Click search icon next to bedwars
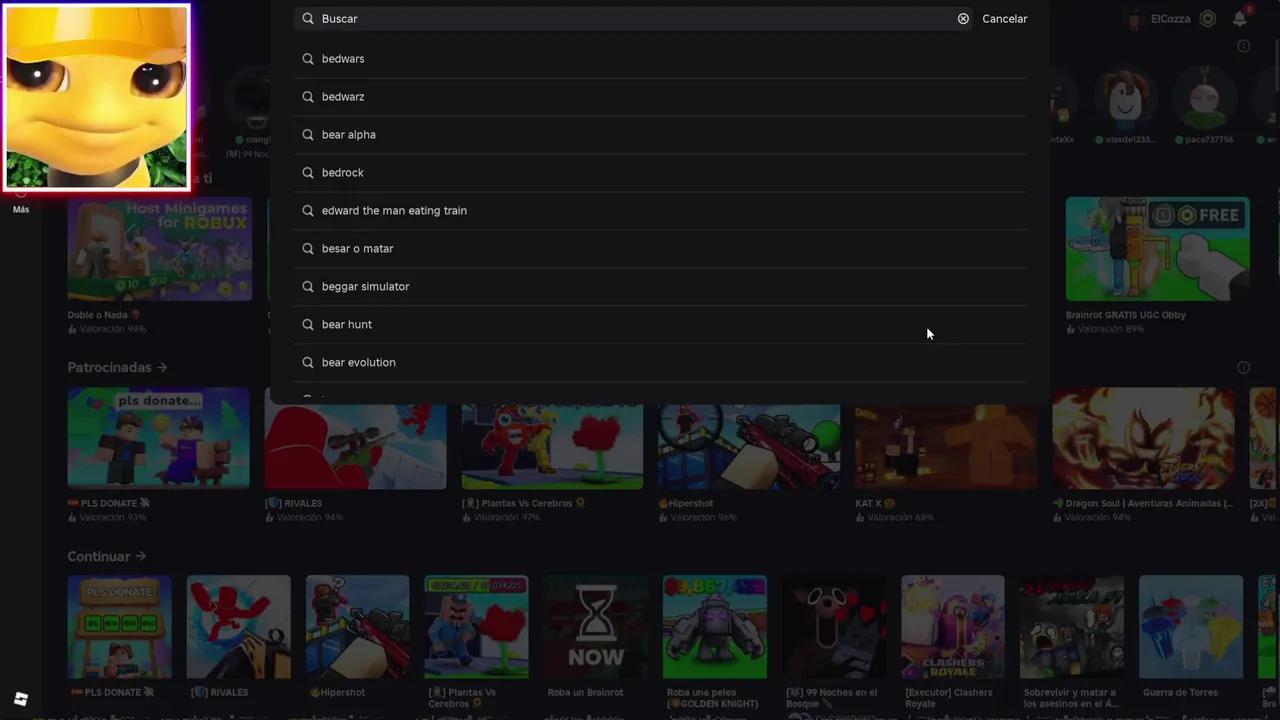Viewport: 1280px width, 720px height. (x=308, y=59)
